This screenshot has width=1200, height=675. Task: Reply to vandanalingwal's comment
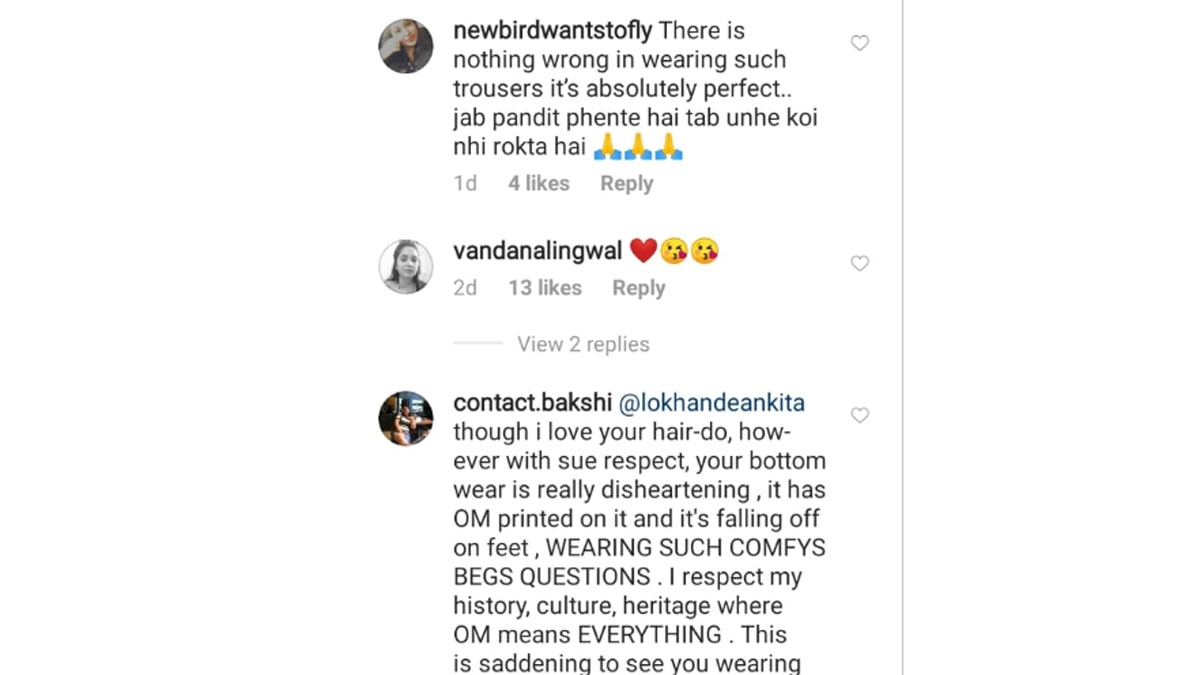pyautogui.click(x=638, y=288)
